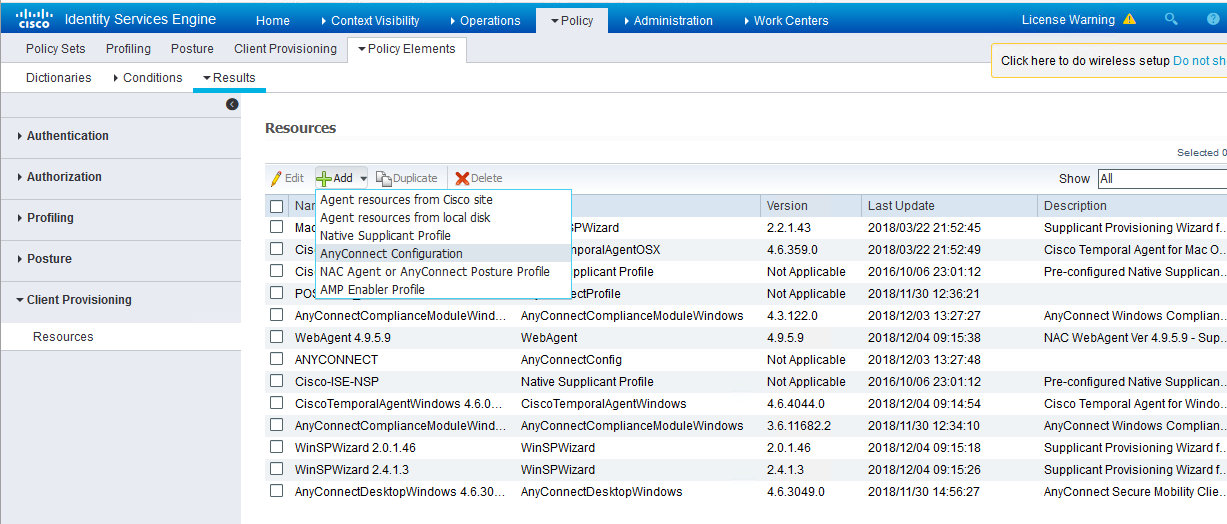Click the timestamp 2018/12/04 09:15:38
The height and width of the screenshot is (524, 1227).
(x=924, y=338)
